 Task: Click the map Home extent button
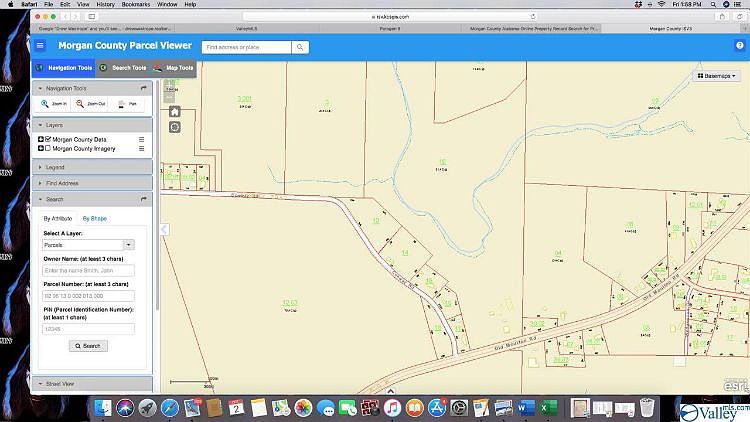pyautogui.click(x=175, y=112)
